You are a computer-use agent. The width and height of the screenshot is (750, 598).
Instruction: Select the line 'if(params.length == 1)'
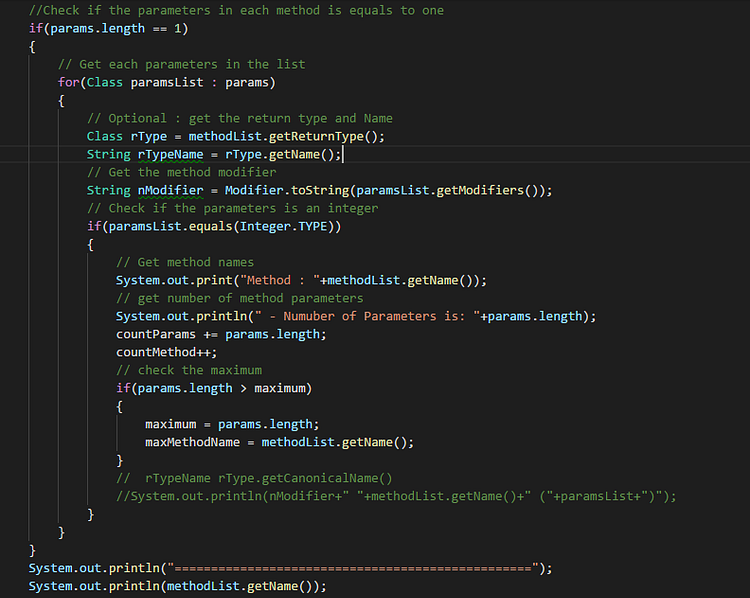[109, 29]
